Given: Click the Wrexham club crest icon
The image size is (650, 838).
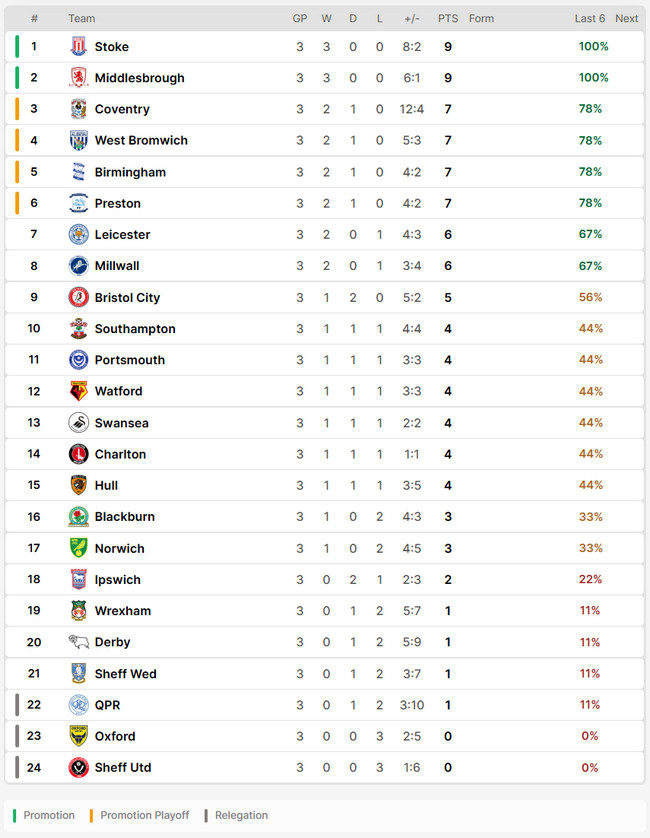Looking at the screenshot, I should (x=78, y=611).
